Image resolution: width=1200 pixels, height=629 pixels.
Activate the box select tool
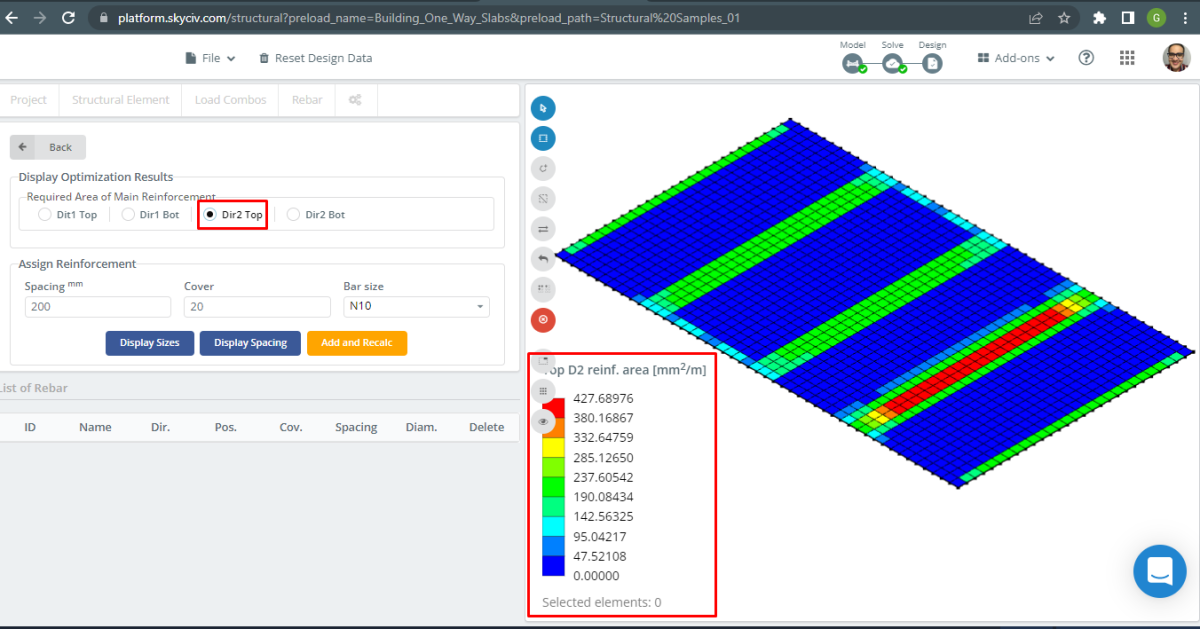click(543, 137)
